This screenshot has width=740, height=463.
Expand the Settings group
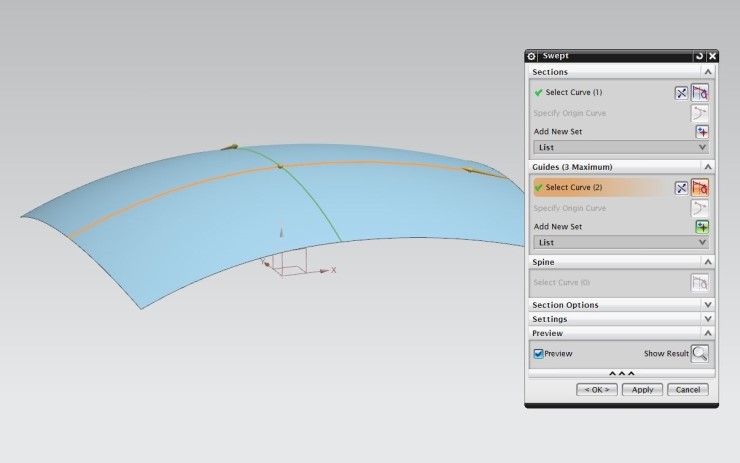tap(620, 319)
